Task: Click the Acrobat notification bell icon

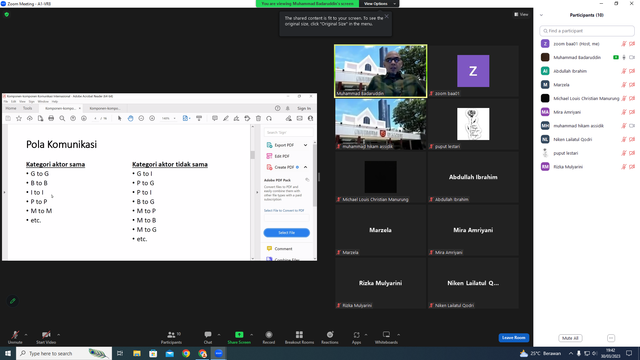Action: 287,108
